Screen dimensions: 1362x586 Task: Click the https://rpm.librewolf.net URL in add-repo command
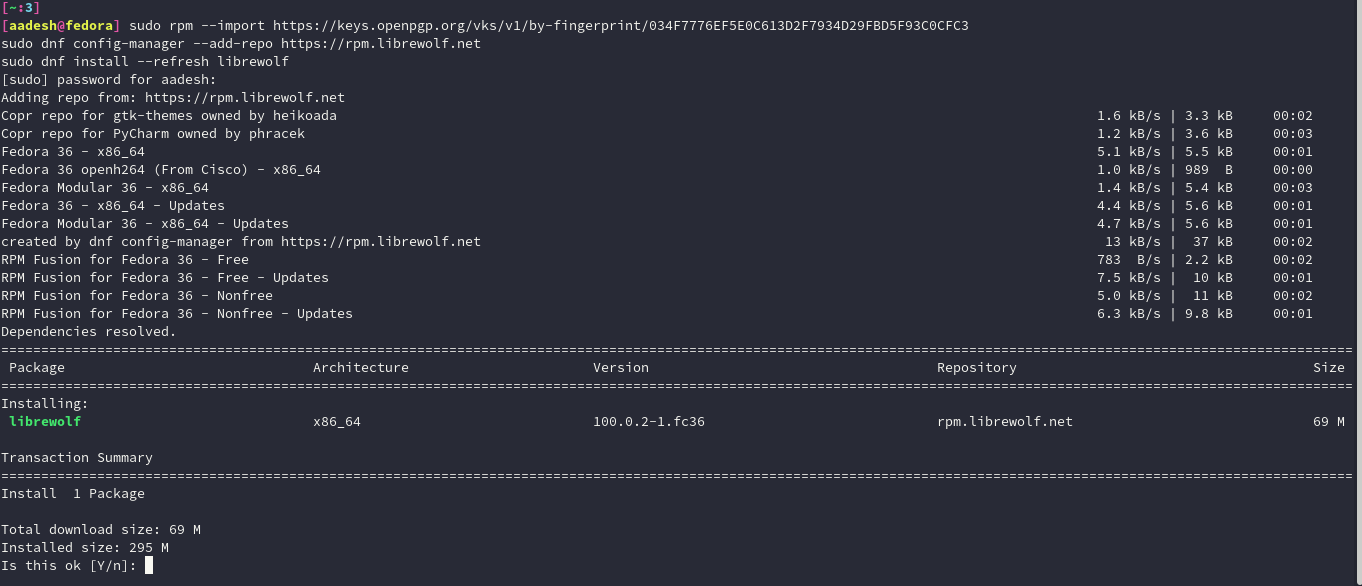tap(381, 44)
